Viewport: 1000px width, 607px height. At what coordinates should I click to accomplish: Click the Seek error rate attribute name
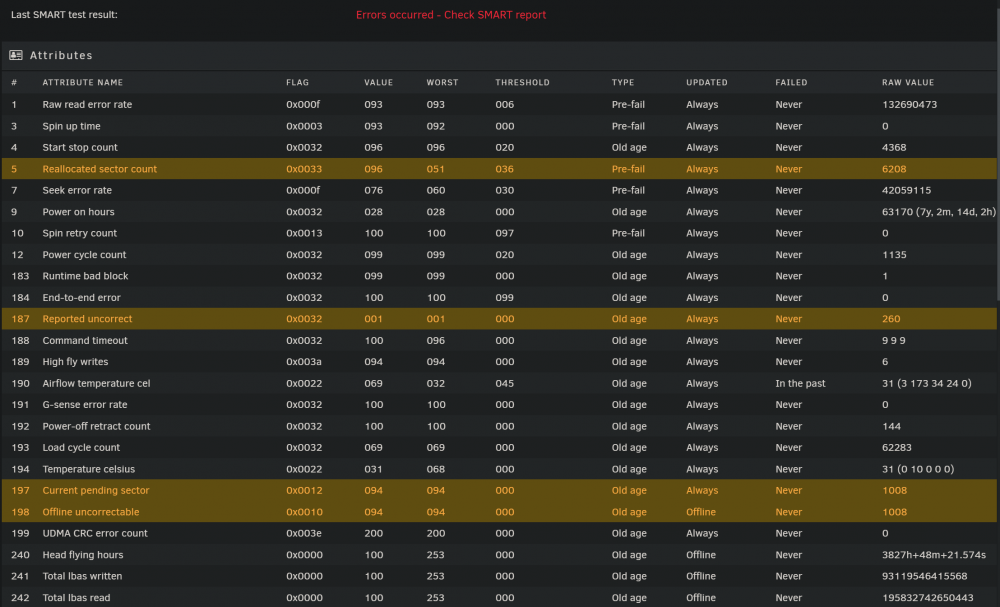point(77,190)
